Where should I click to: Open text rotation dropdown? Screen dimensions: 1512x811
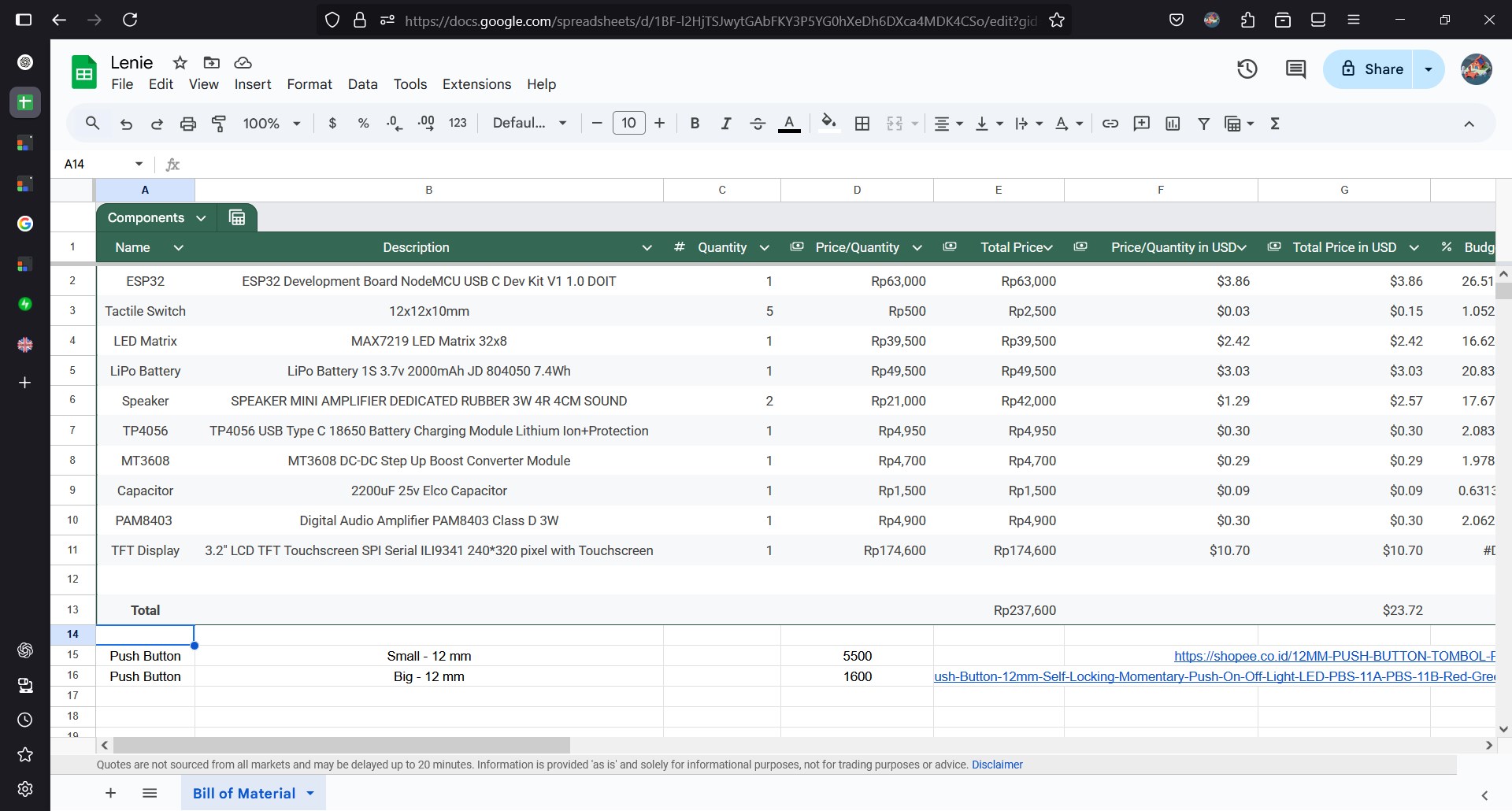pyautogui.click(x=1069, y=124)
